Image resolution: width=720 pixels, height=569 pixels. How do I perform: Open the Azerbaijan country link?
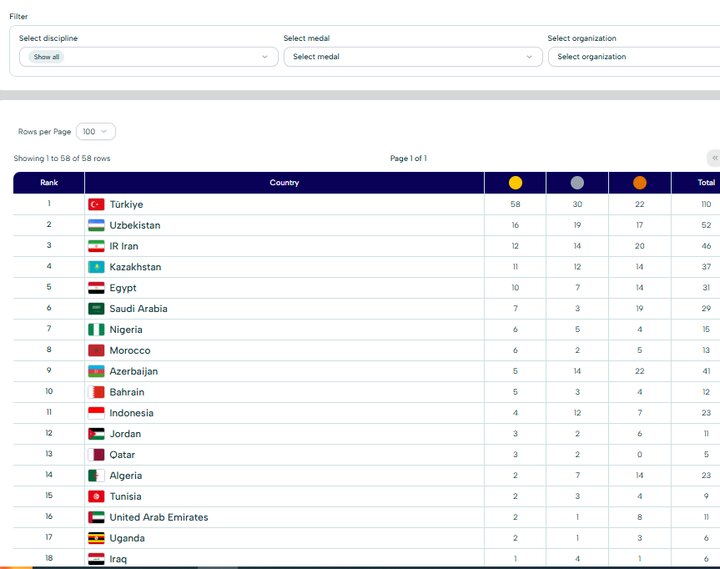click(133, 372)
